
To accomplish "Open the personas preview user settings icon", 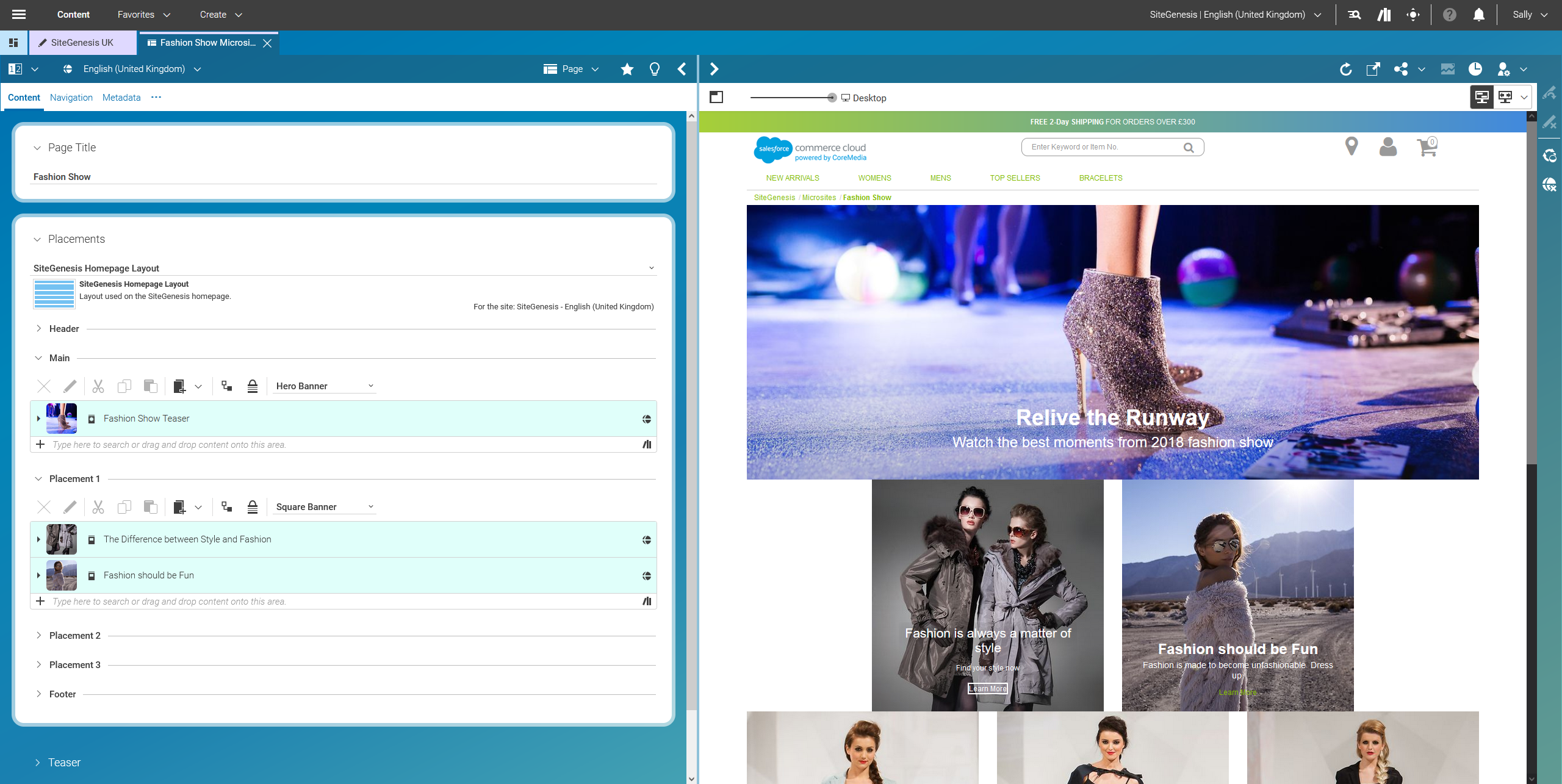I will 1503,69.
